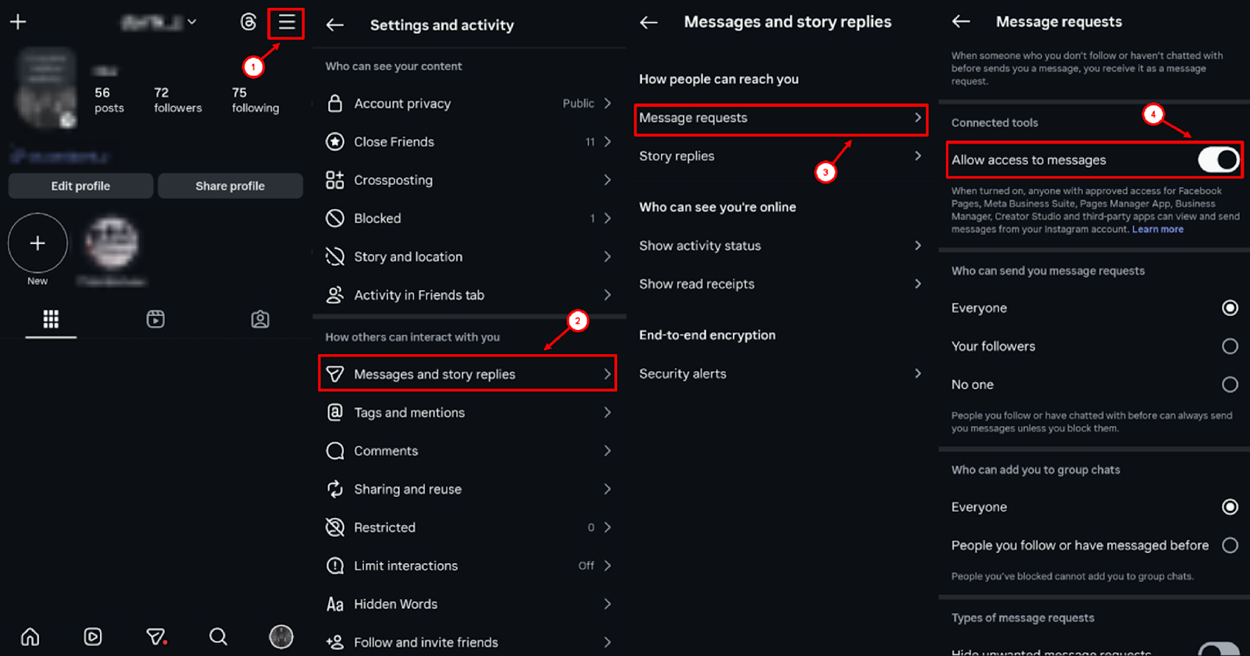Tap the Reels tab icon on profile grid
This screenshot has width=1250, height=656.
[155, 318]
